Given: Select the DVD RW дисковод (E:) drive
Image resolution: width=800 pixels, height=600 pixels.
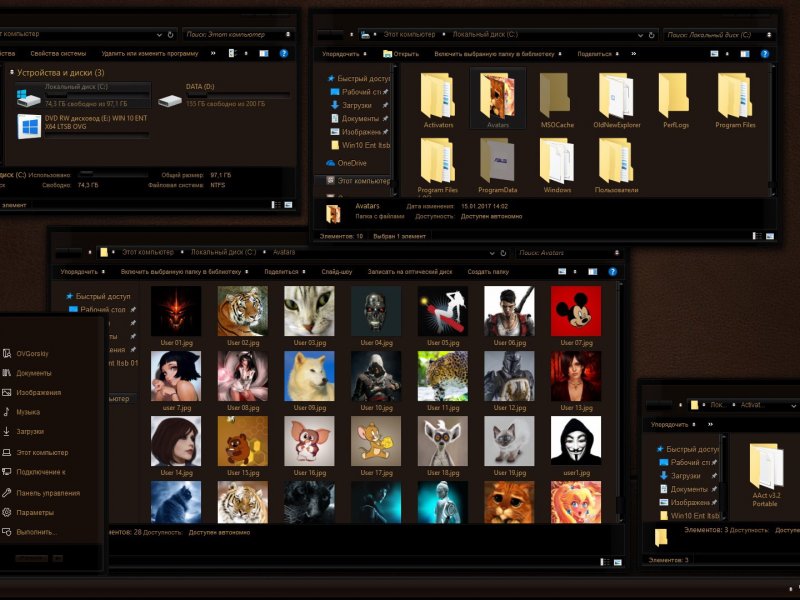Looking at the screenshot, I should coord(83,126).
